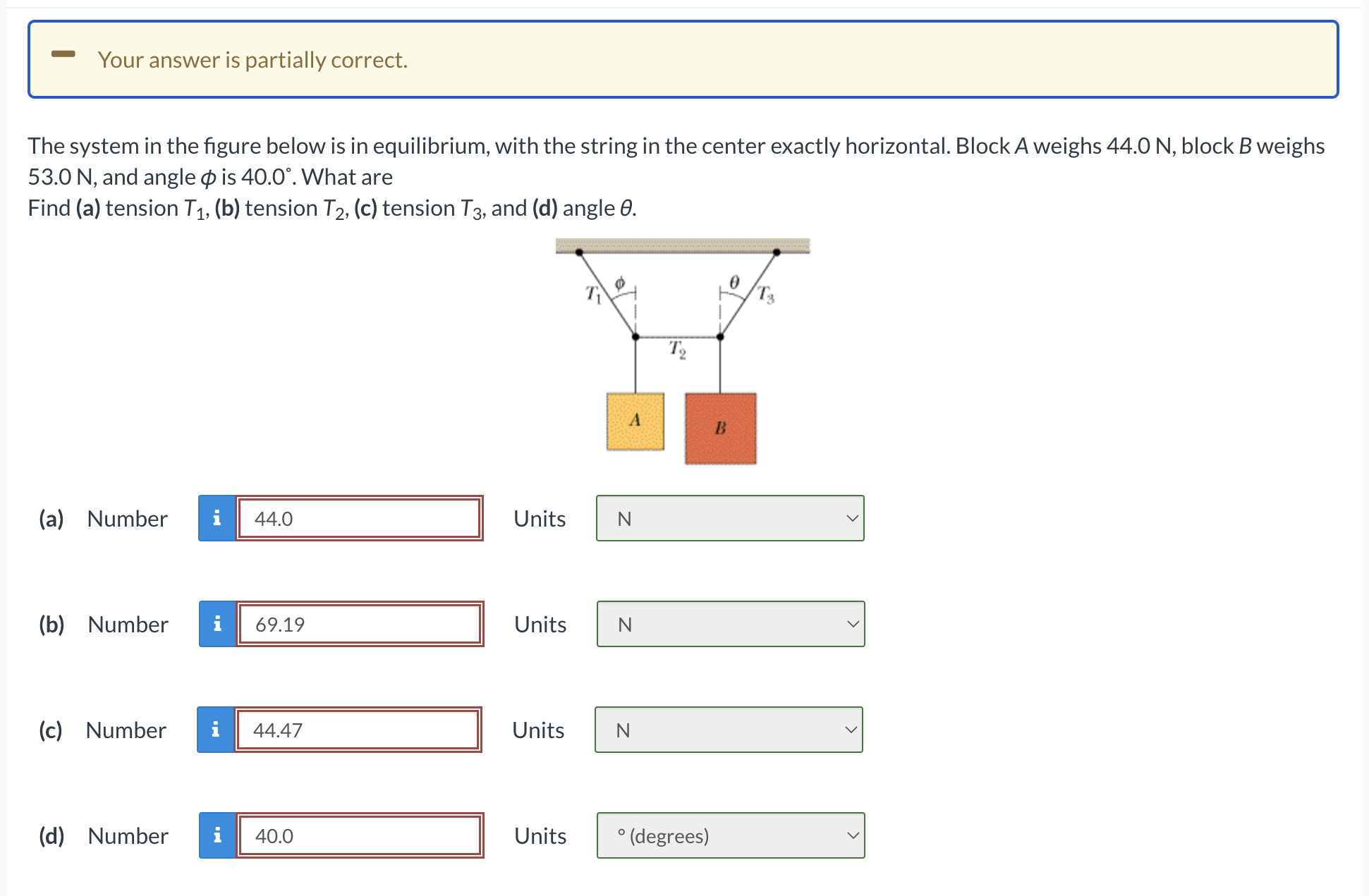Click the info icon next to answer (c)
Viewport: 1369px width, 896px height.
[x=217, y=730]
